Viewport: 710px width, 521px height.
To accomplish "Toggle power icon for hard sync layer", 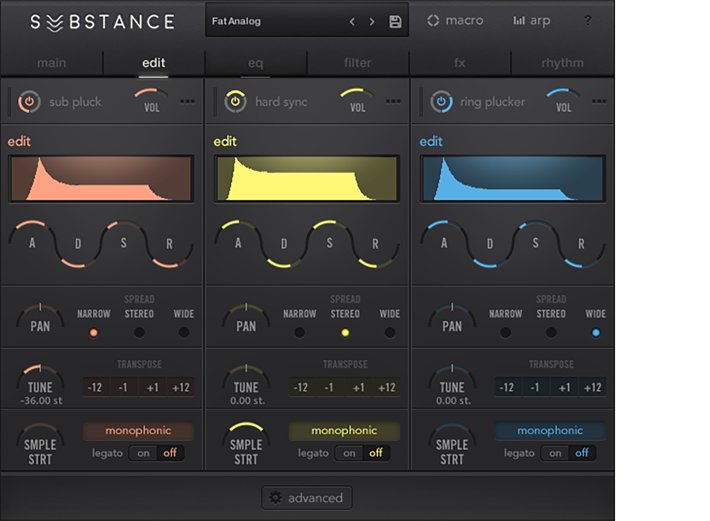I will 235,101.
